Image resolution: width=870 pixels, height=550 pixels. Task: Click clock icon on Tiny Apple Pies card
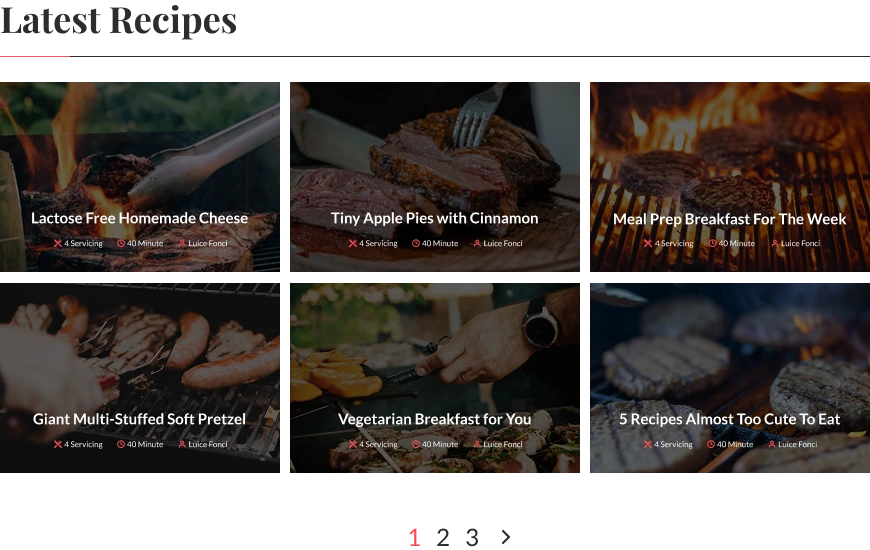click(416, 243)
